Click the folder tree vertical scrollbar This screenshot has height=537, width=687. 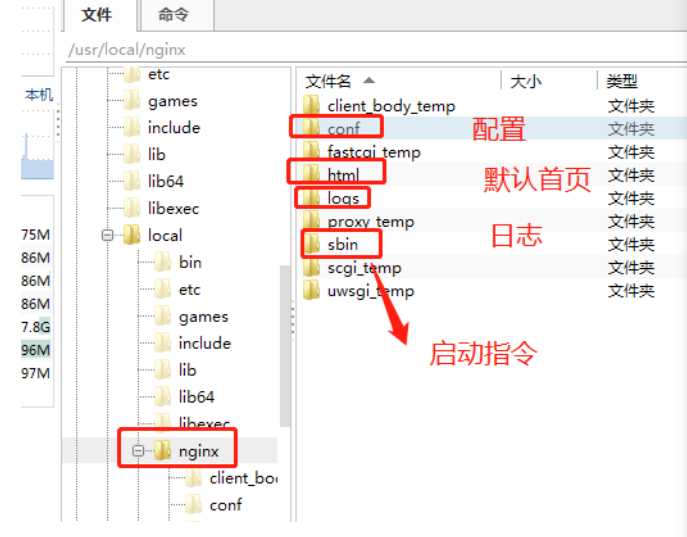click(x=285, y=346)
